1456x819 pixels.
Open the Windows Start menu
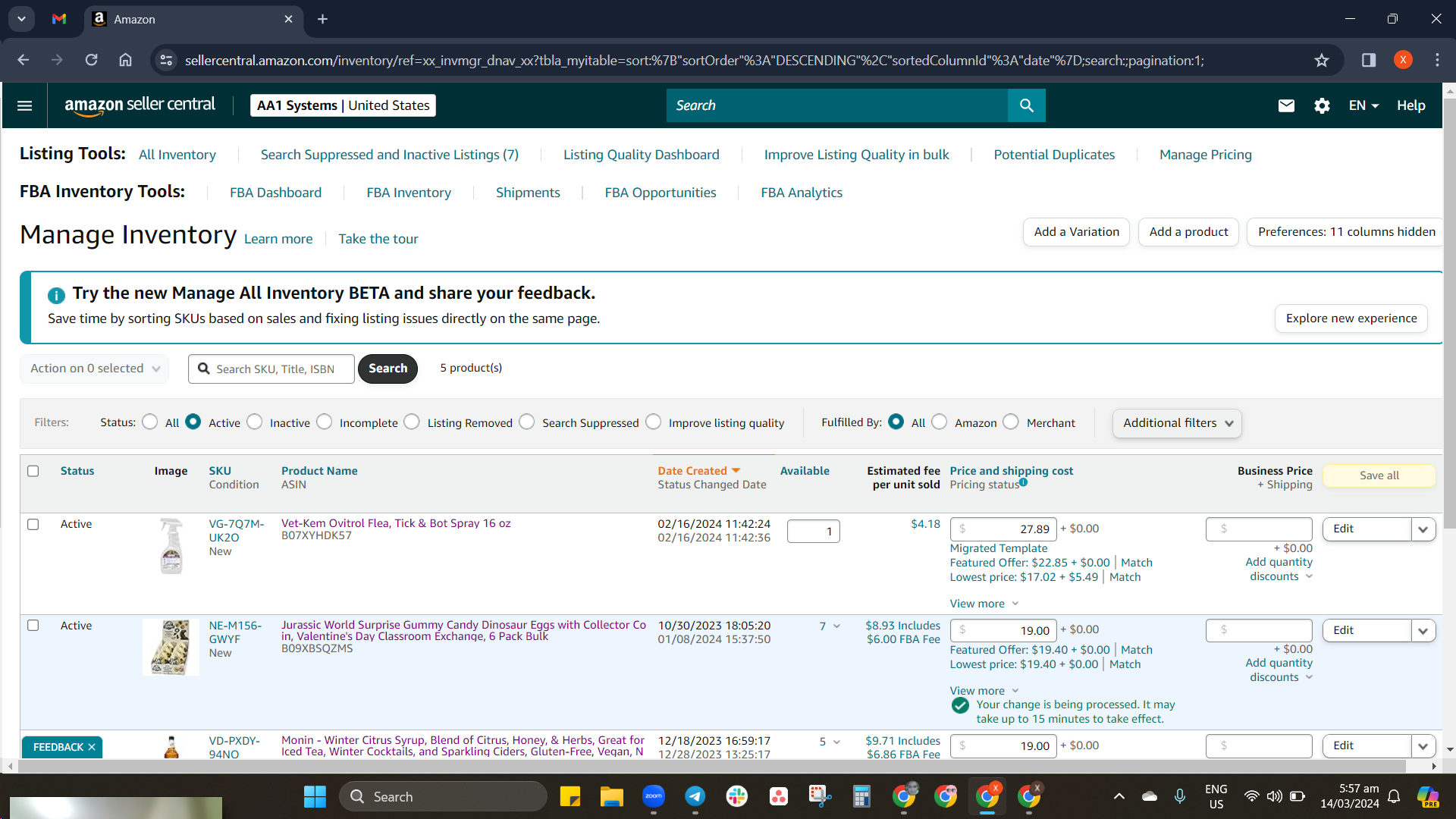(x=315, y=796)
